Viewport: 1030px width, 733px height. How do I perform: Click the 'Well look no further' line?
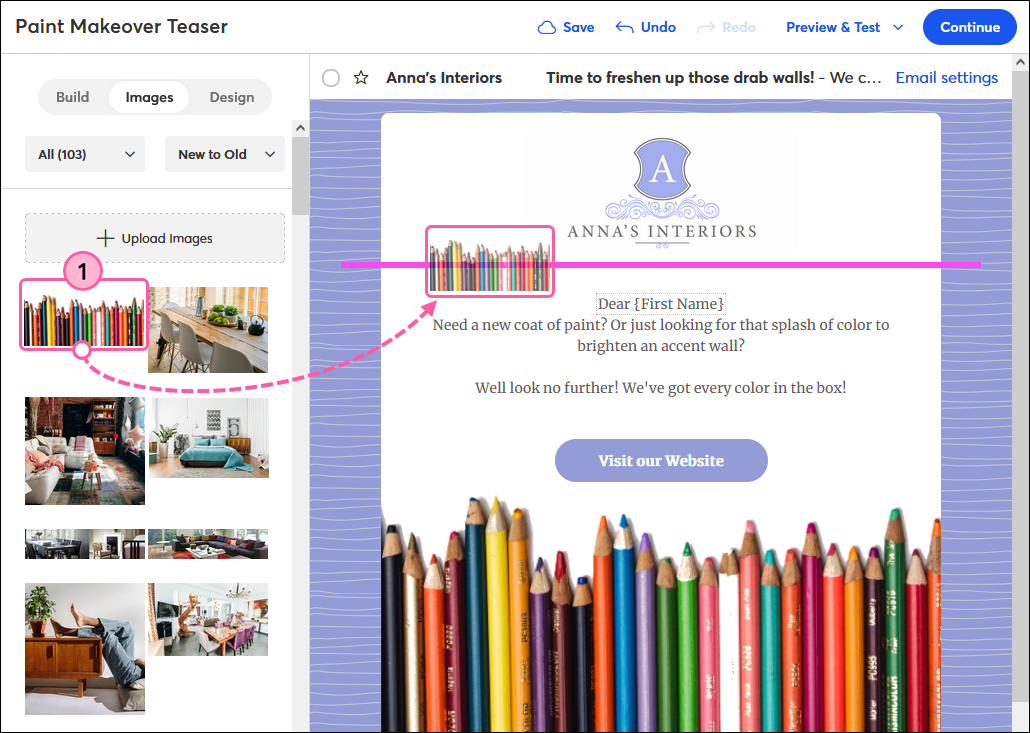[x=661, y=388]
